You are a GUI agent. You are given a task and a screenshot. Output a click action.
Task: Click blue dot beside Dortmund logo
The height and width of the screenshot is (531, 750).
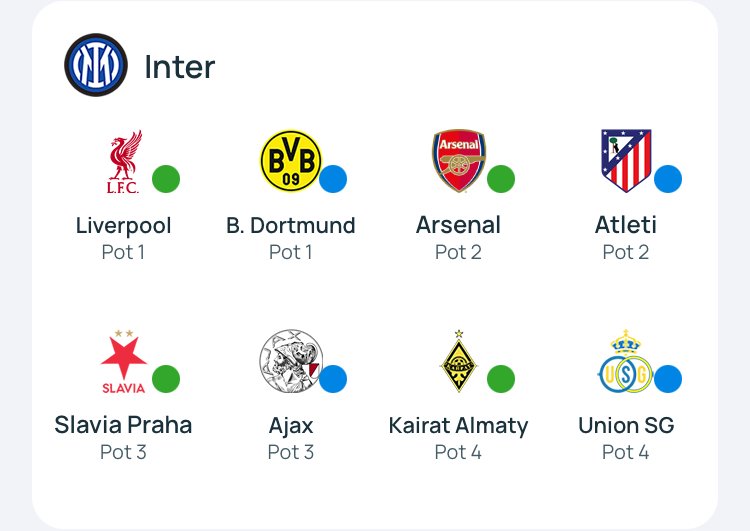(333, 179)
